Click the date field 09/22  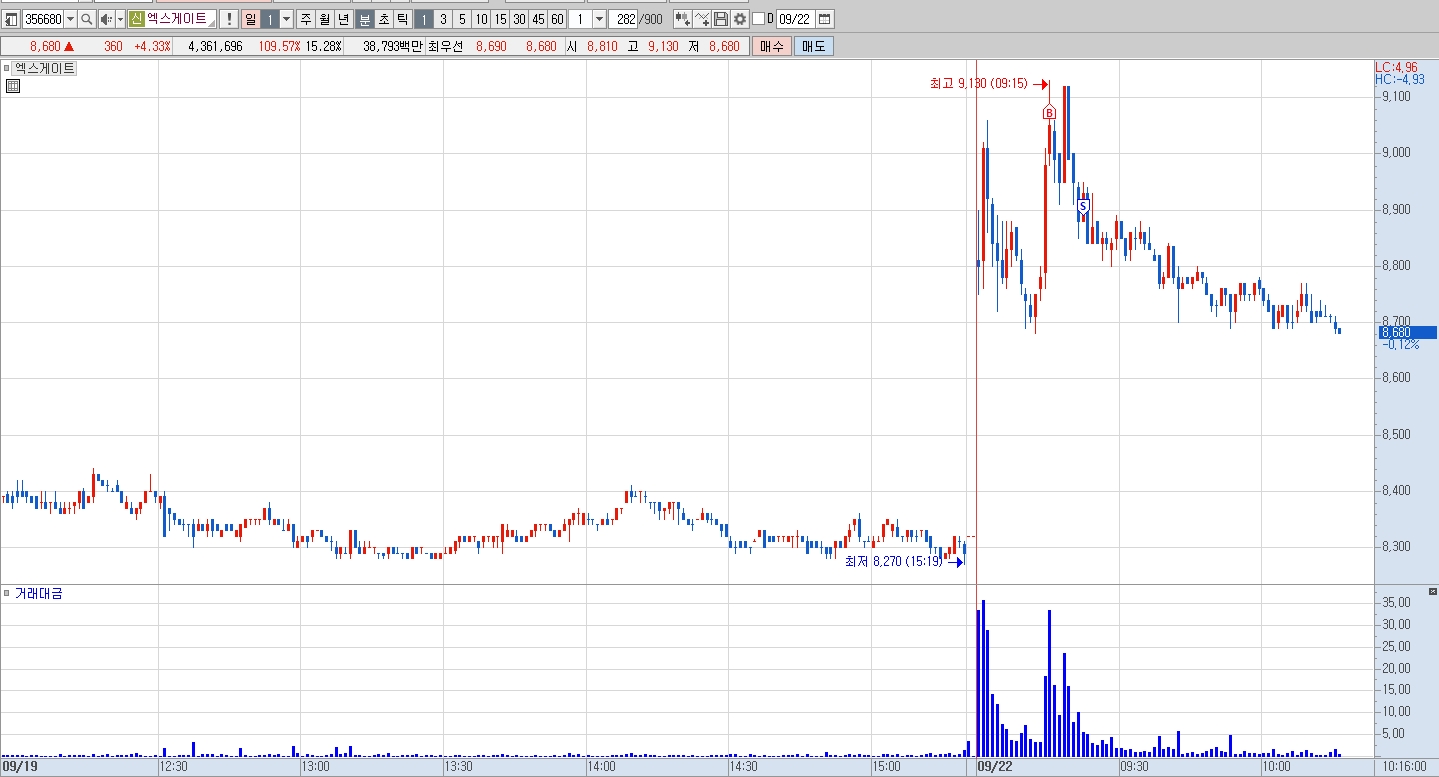(x=794, y=19)
